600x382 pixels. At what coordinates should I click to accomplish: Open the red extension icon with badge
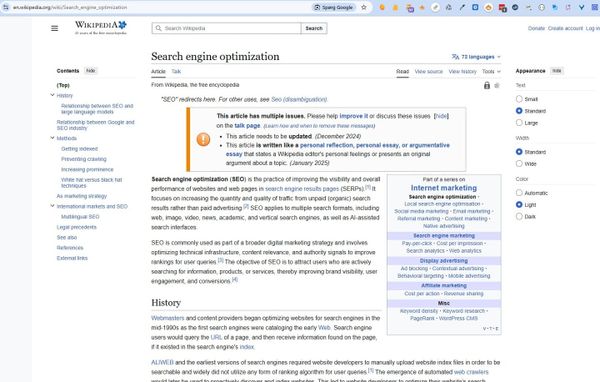click(502, 8)
